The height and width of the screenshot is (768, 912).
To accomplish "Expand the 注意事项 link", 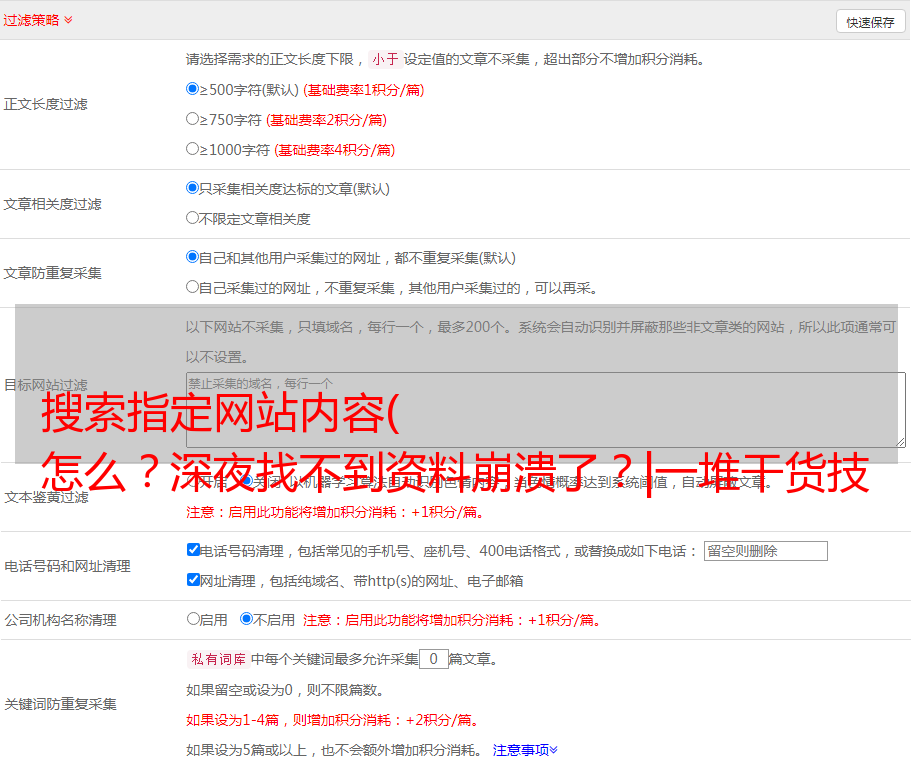I will [x=525, y=750].
